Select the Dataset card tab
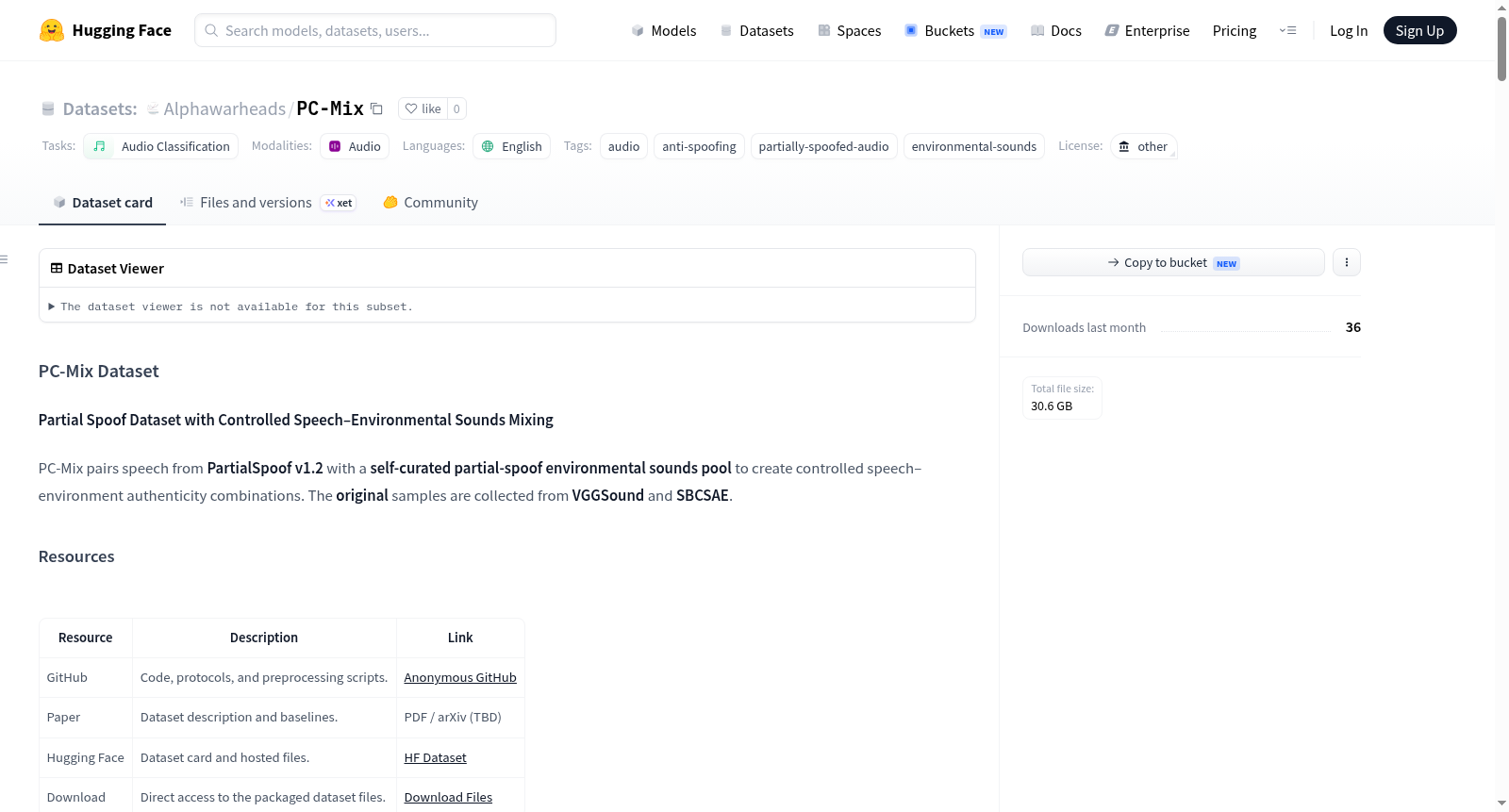 click(x=102, y=202)
